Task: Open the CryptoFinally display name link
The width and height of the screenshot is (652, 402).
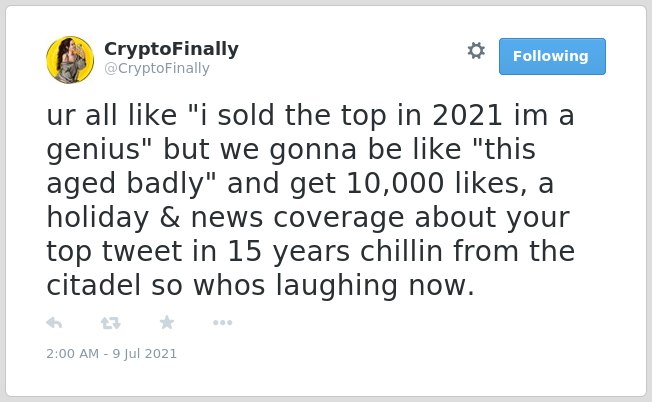Action: [x=171, y=49]
